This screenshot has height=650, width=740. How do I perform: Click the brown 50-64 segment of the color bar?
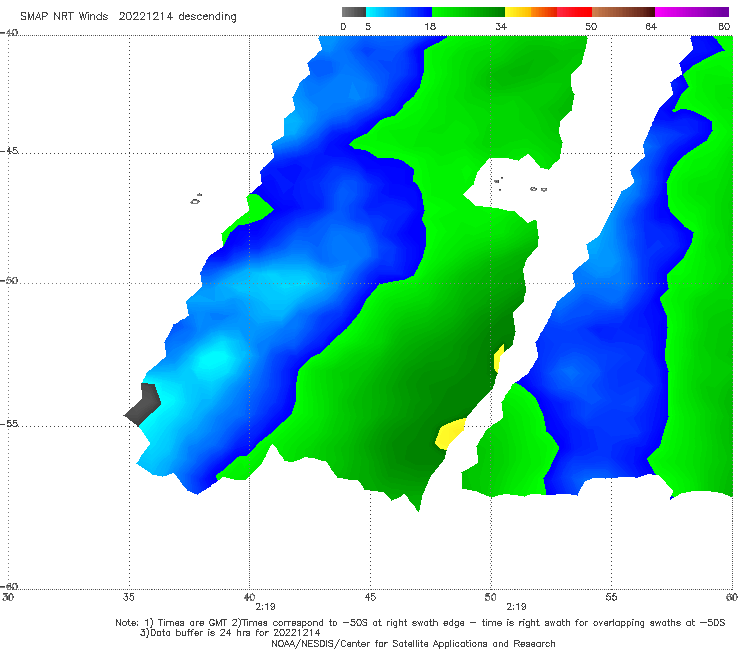click(623, 12)
